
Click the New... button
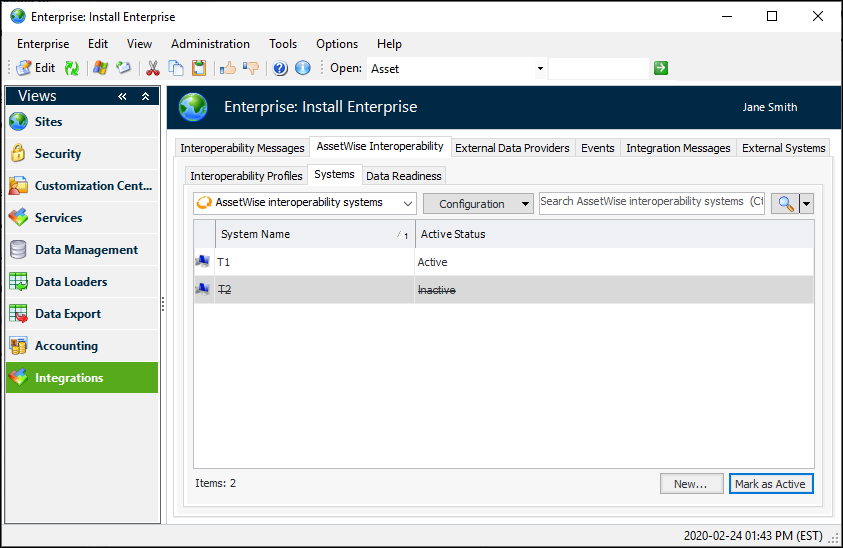click(691, 484)
